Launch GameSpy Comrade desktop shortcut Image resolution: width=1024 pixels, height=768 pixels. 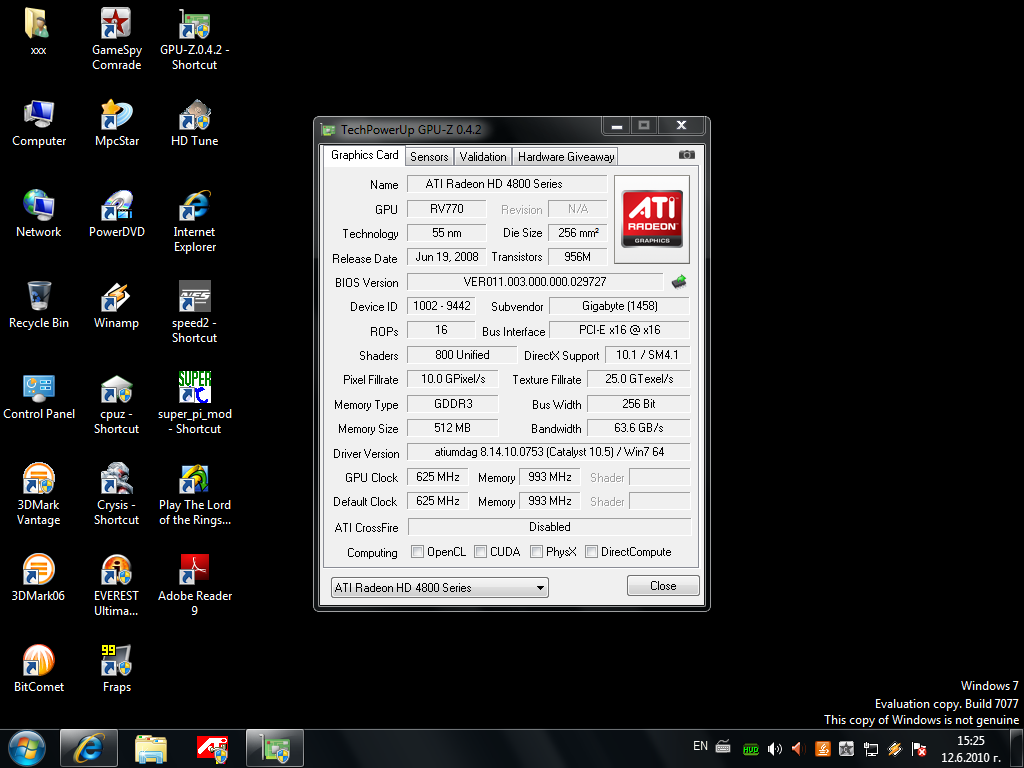[116, 39]
